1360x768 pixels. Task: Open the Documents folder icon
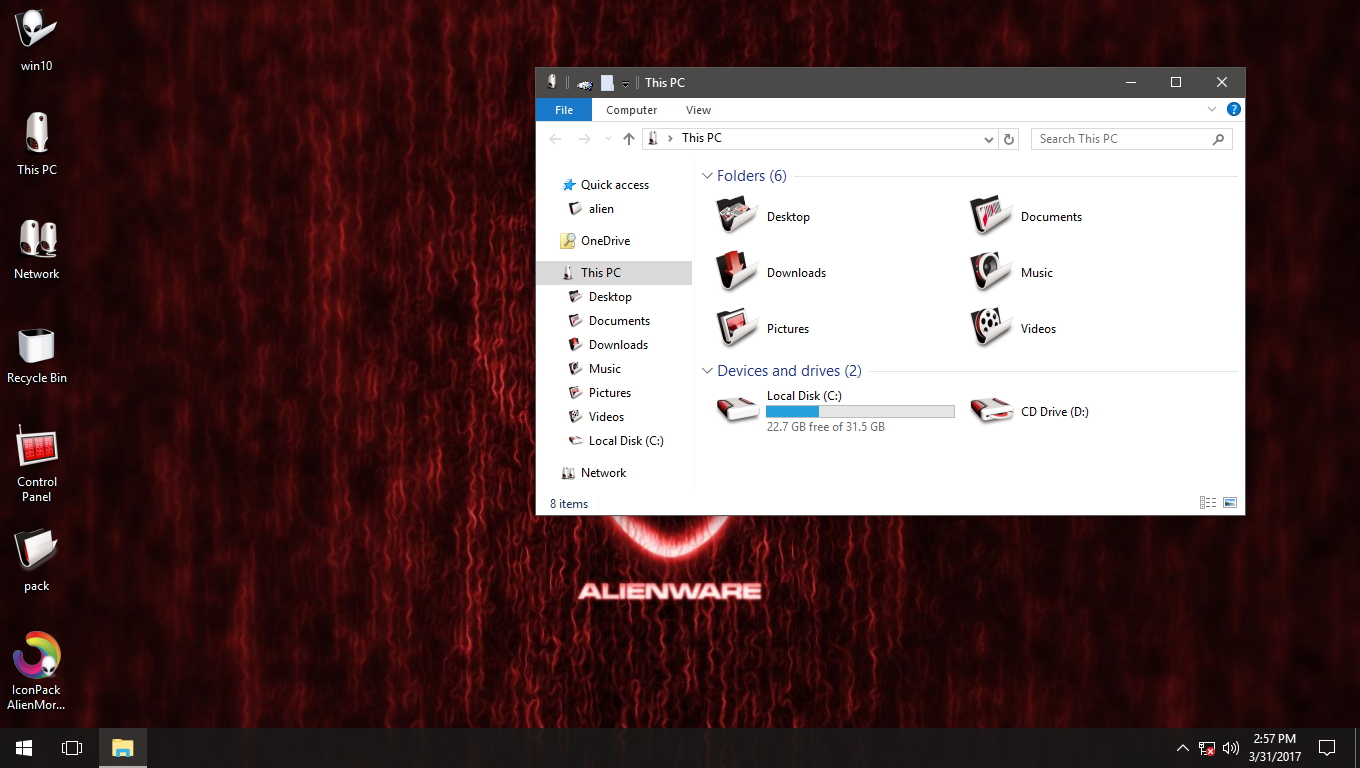click(990, 216)
